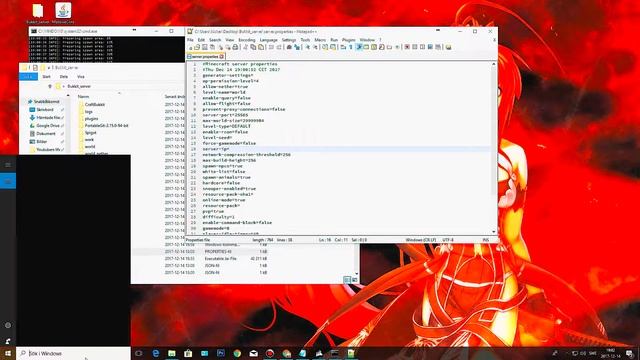The width and height of the screenshot is (640, 360).
Task: Click the Up arrow in Explorer address bar
Action: point(50,87)
